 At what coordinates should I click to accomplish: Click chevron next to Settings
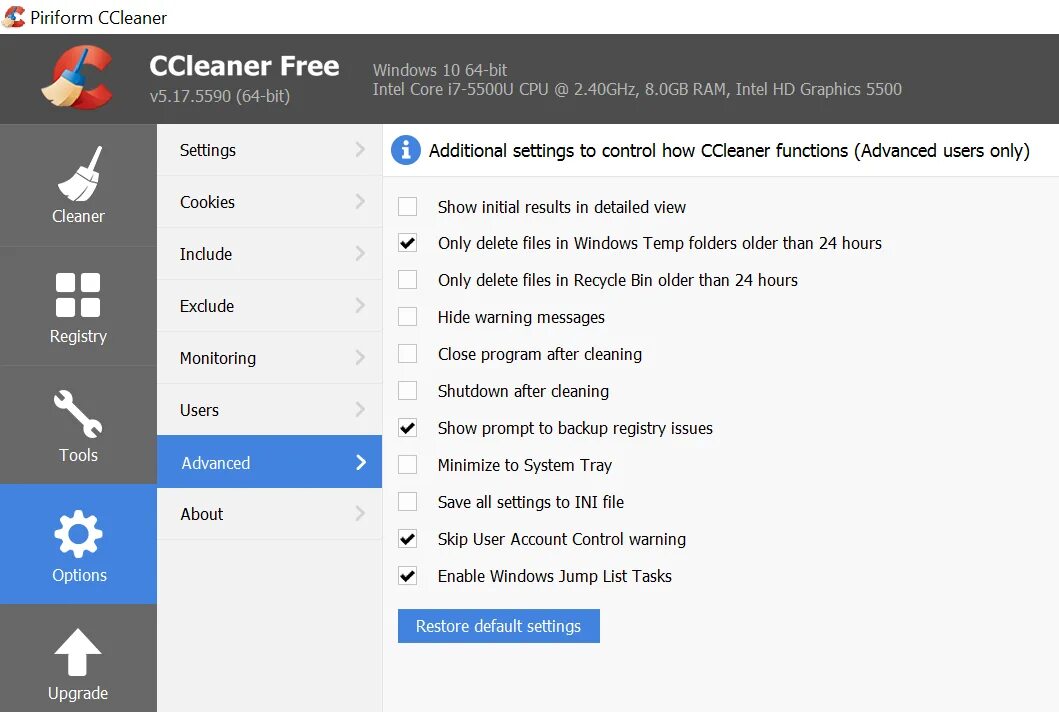360,149
